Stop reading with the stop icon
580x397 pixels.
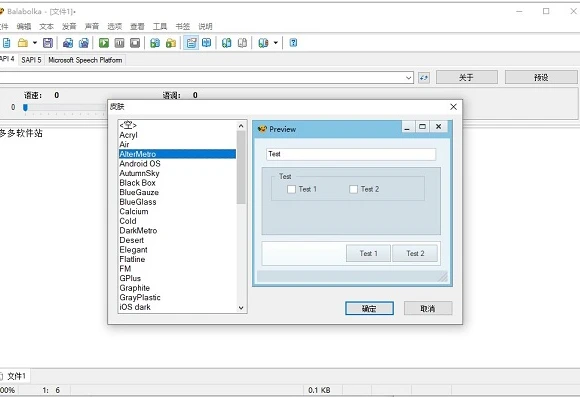click(x=135, y=43)
